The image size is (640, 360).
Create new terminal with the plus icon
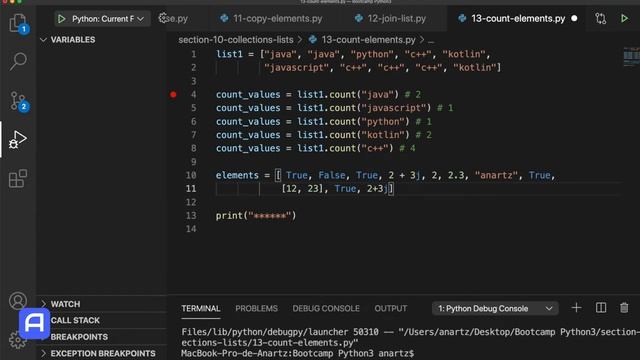(576, 308)
